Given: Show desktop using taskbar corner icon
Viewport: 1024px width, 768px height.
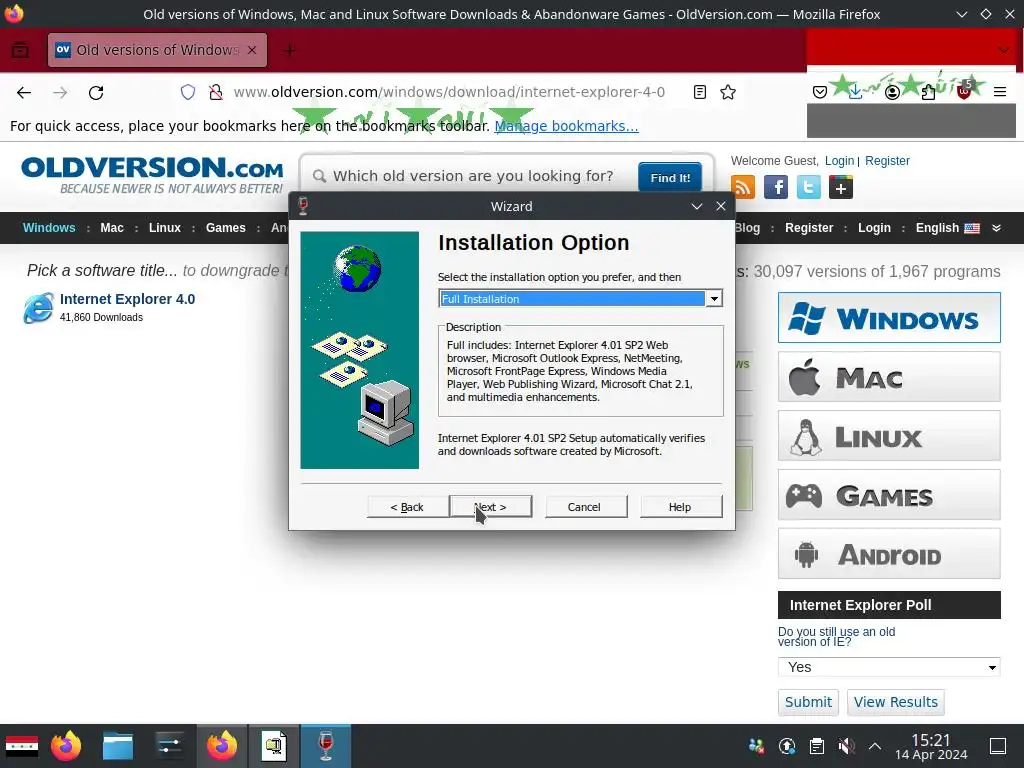Looking at the screenshot, I should (998, 746).
